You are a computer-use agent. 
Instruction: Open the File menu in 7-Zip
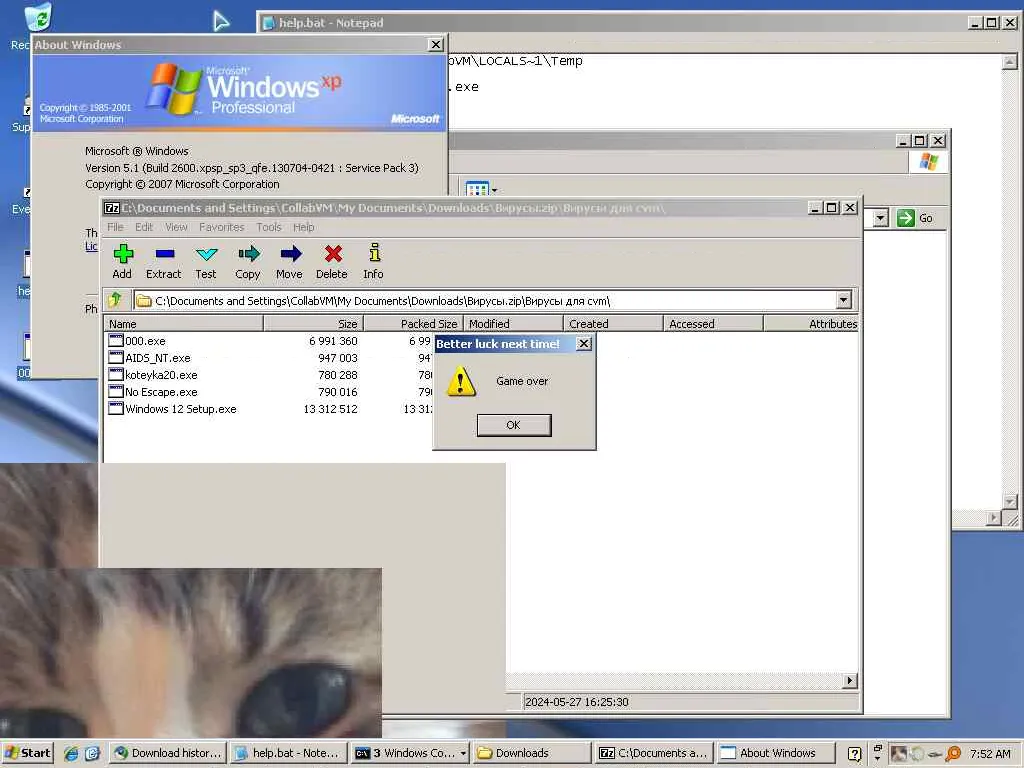tap(115, 227)
